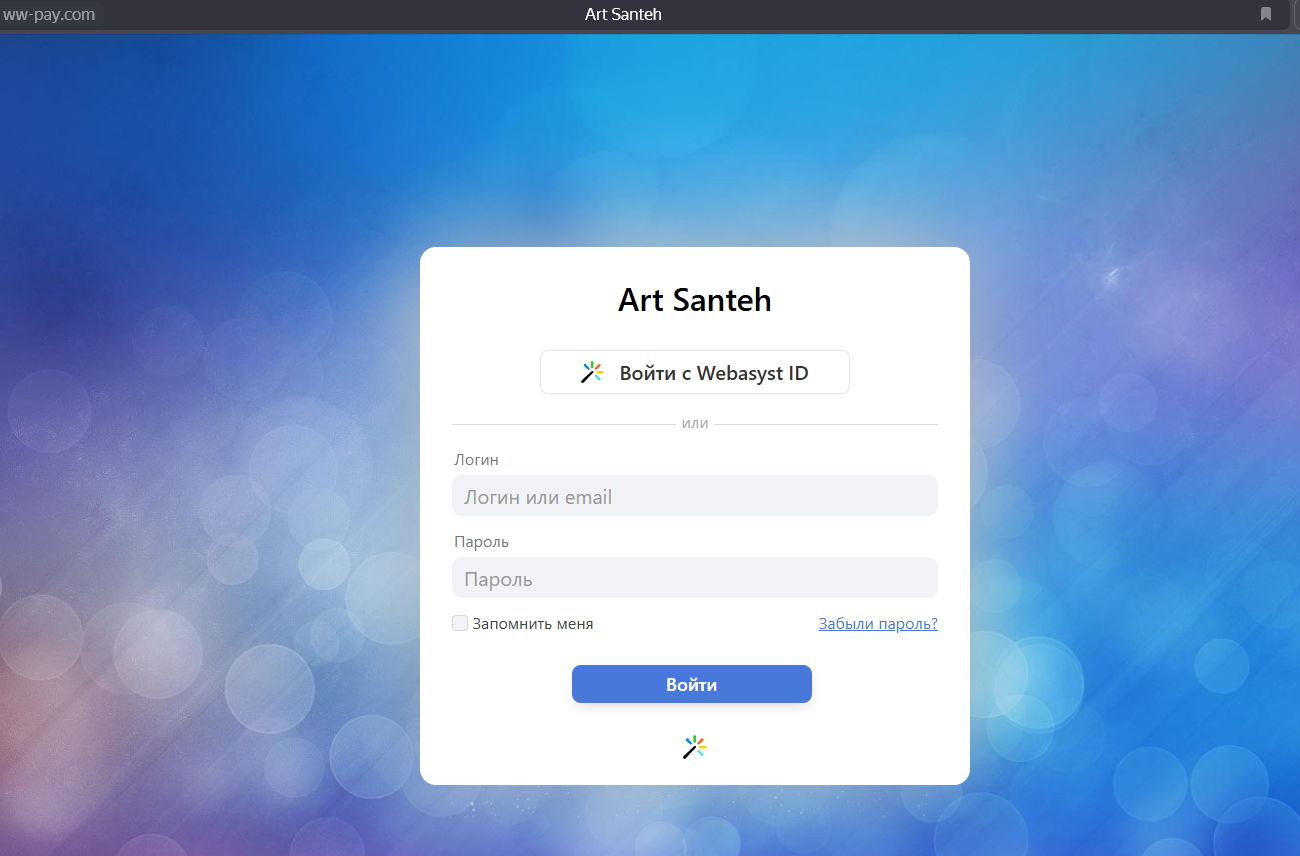
Task: Click the Webasyst logo below the login button
Action: (x=695, y=747)
